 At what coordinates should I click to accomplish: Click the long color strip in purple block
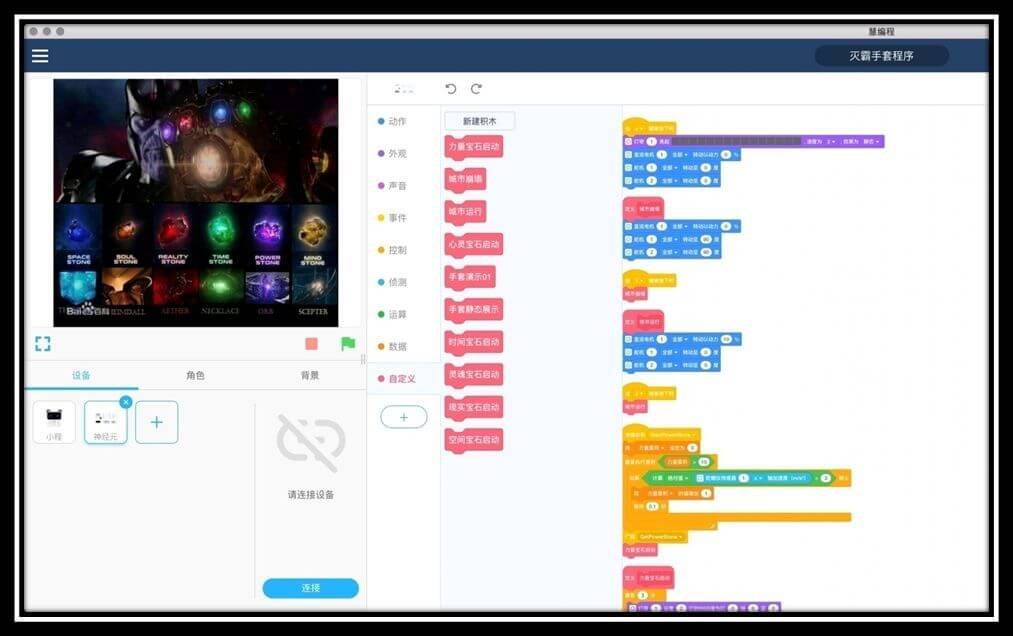click(736, 141)
